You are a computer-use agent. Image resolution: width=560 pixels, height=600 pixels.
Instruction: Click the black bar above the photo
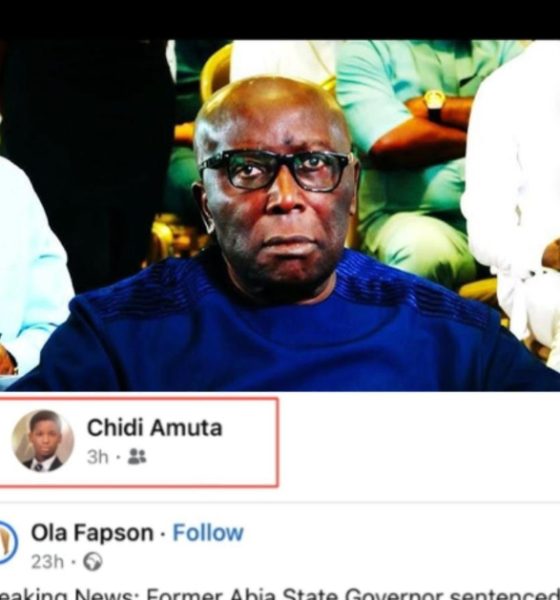280,20
